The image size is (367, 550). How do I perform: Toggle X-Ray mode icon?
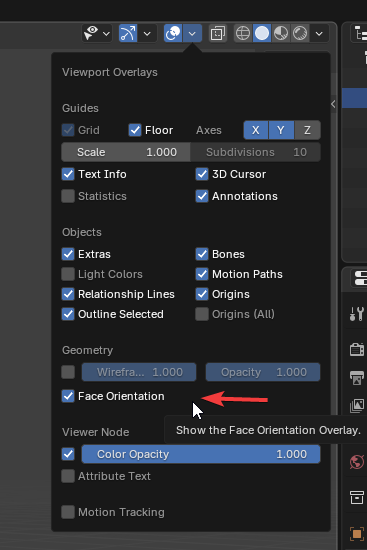click(218, 34)
